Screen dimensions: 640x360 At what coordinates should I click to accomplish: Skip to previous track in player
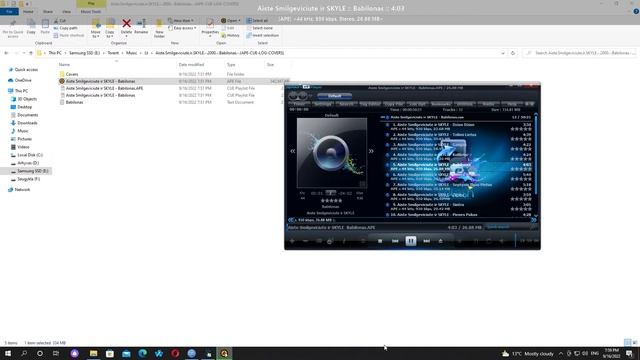click(x=395, y=241)
